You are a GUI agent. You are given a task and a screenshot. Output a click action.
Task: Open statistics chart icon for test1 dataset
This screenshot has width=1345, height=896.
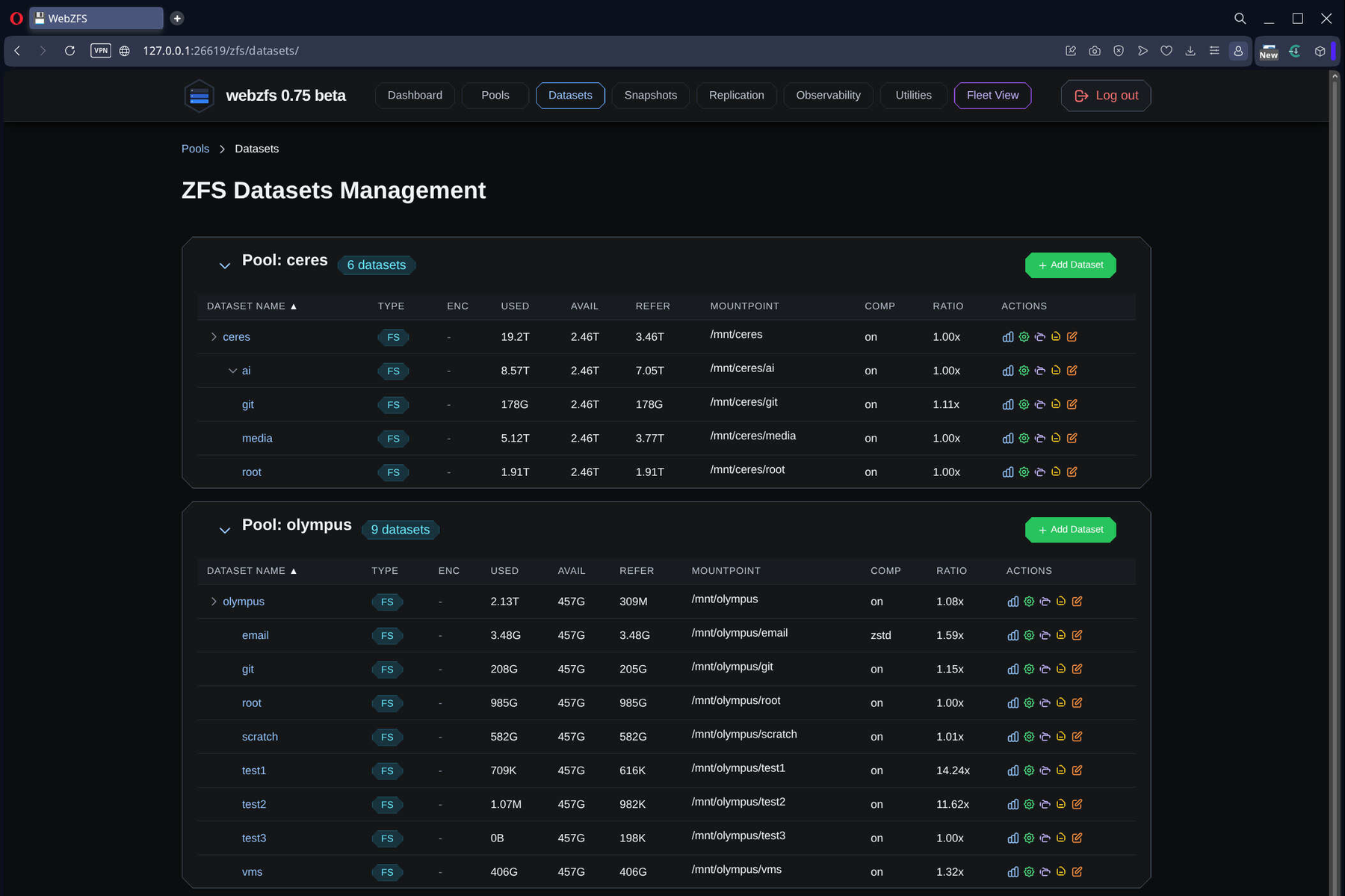(1012, 770)
